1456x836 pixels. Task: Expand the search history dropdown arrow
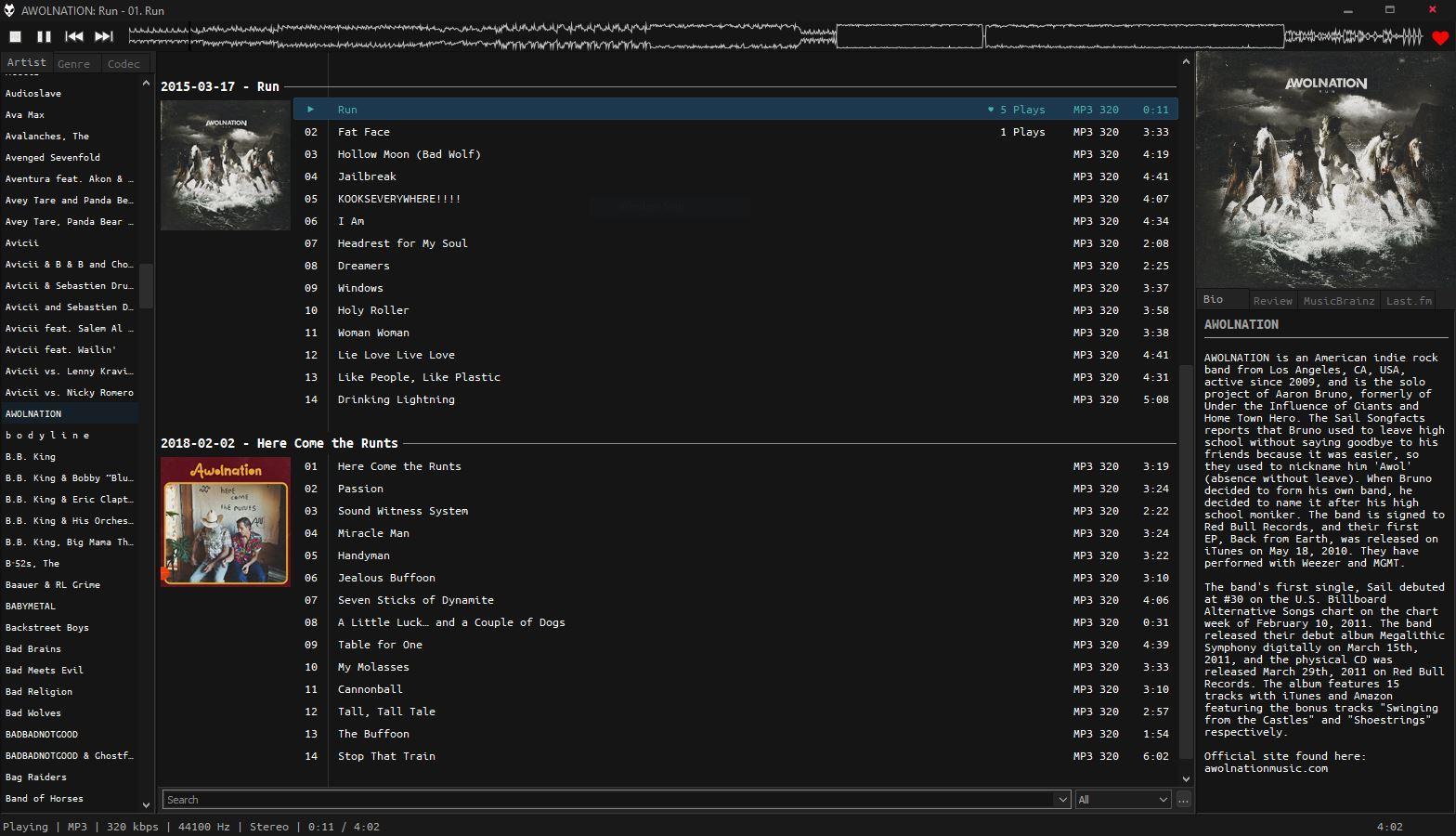[x=1062, y=800]
